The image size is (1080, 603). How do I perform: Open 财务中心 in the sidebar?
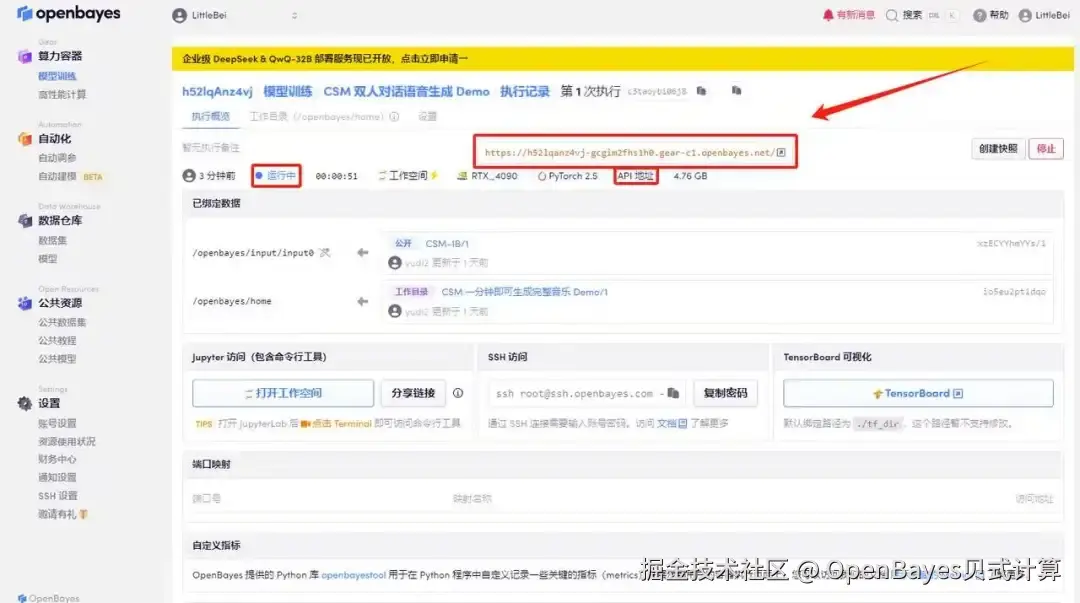click(57, 459)
